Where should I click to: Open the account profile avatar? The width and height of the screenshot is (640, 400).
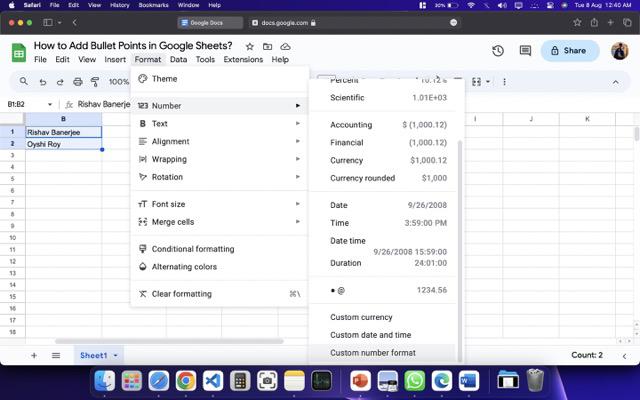[x=619, y=51]
